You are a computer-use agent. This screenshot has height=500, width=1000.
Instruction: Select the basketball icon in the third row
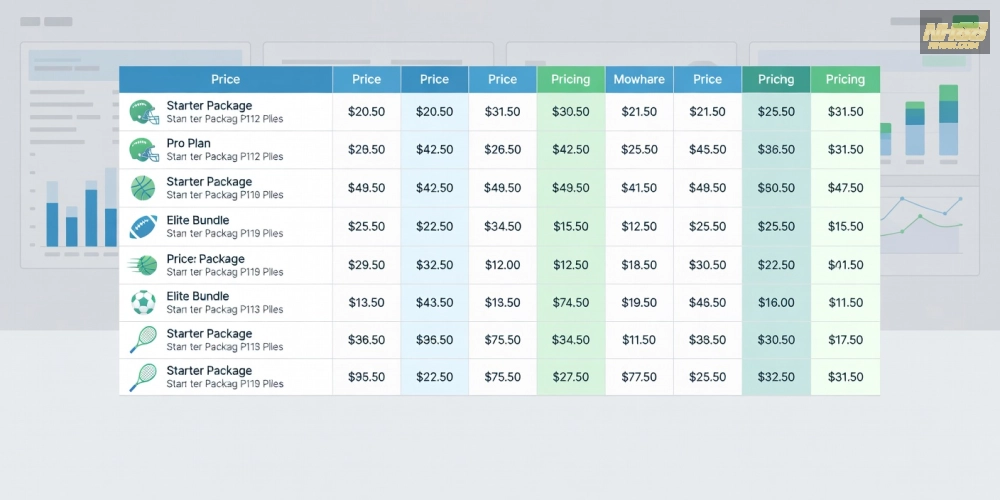143,188
